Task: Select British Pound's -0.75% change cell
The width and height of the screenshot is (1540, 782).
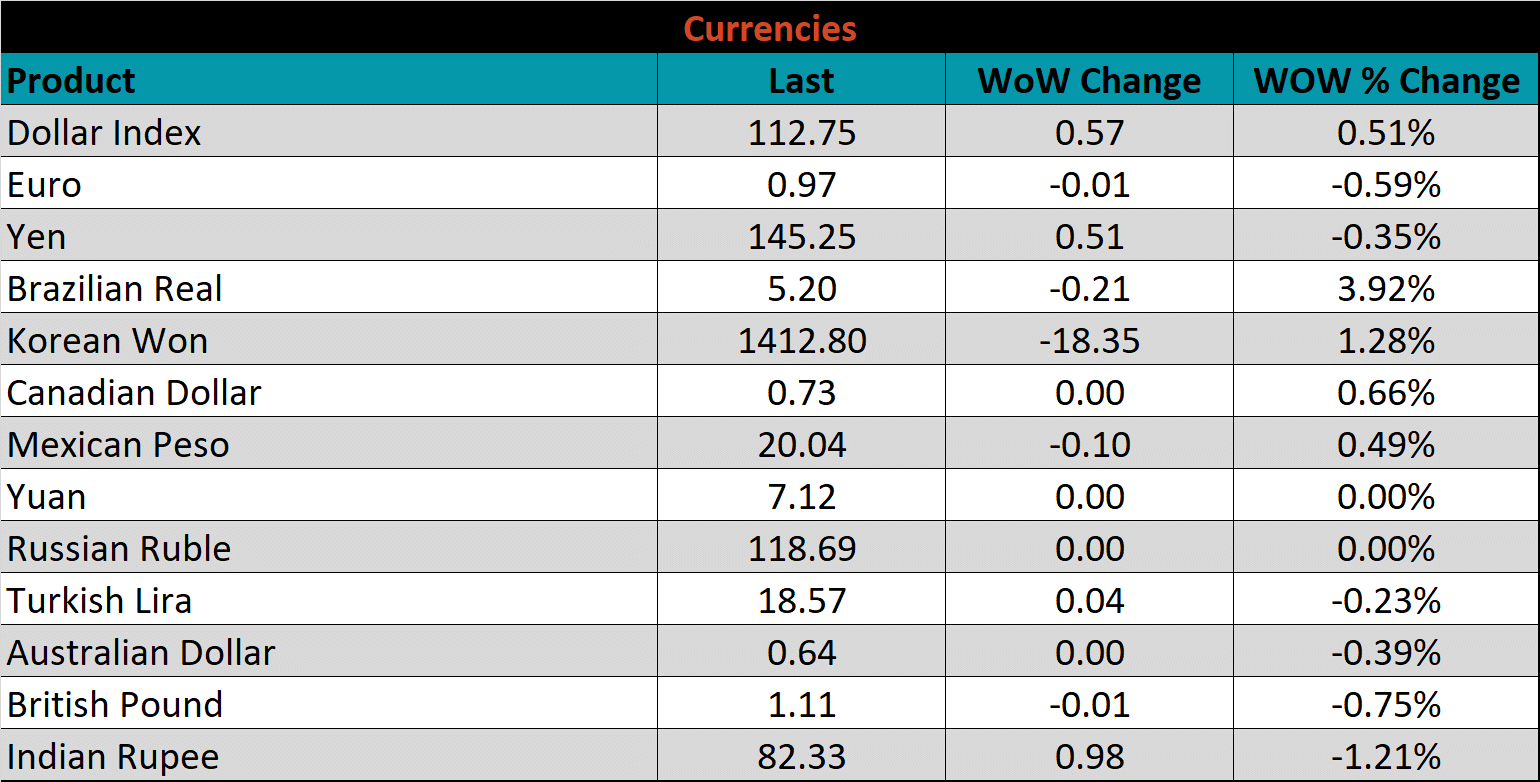Action: tap(1386, 704)
